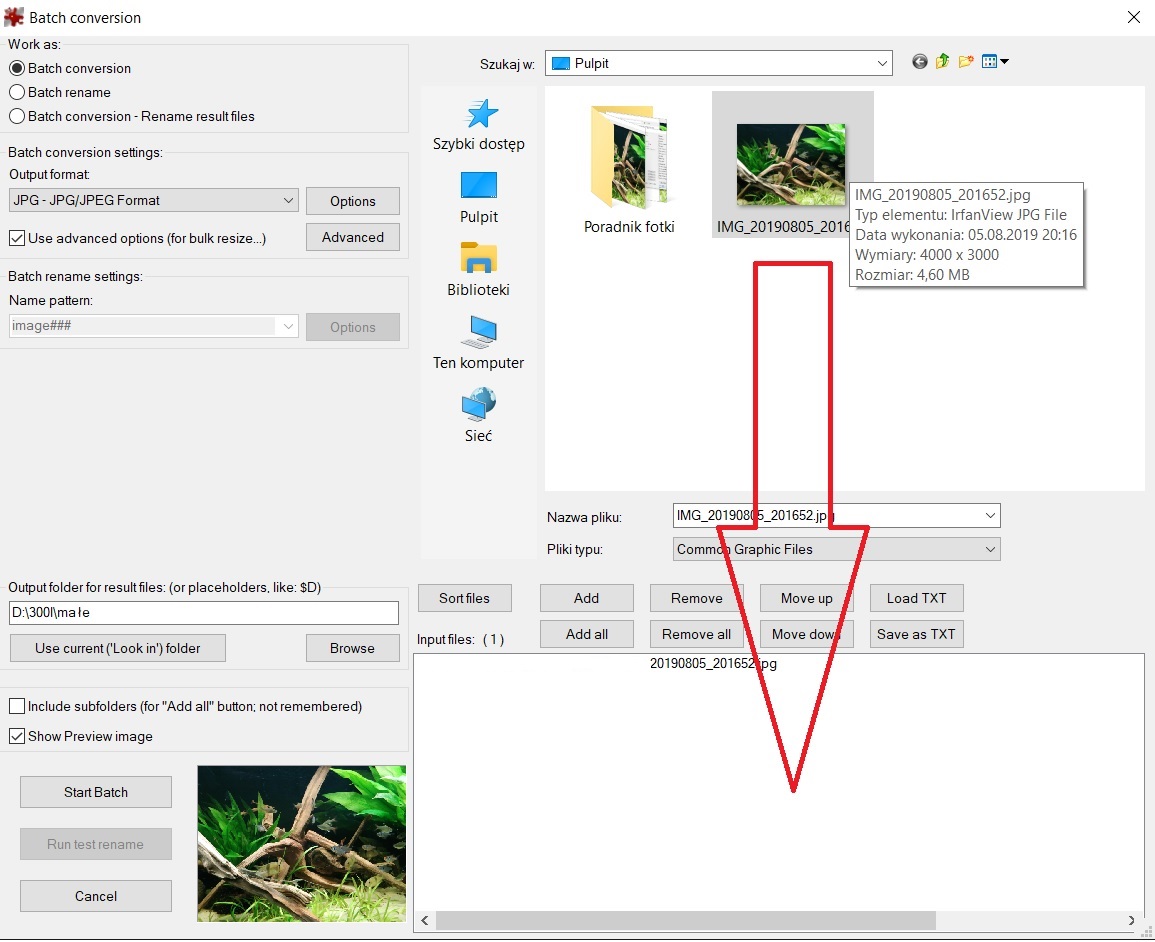This screenshot has height=942, width=1155.
Task: Open the Szukaj w location dropdown
Action: point(718,63)
